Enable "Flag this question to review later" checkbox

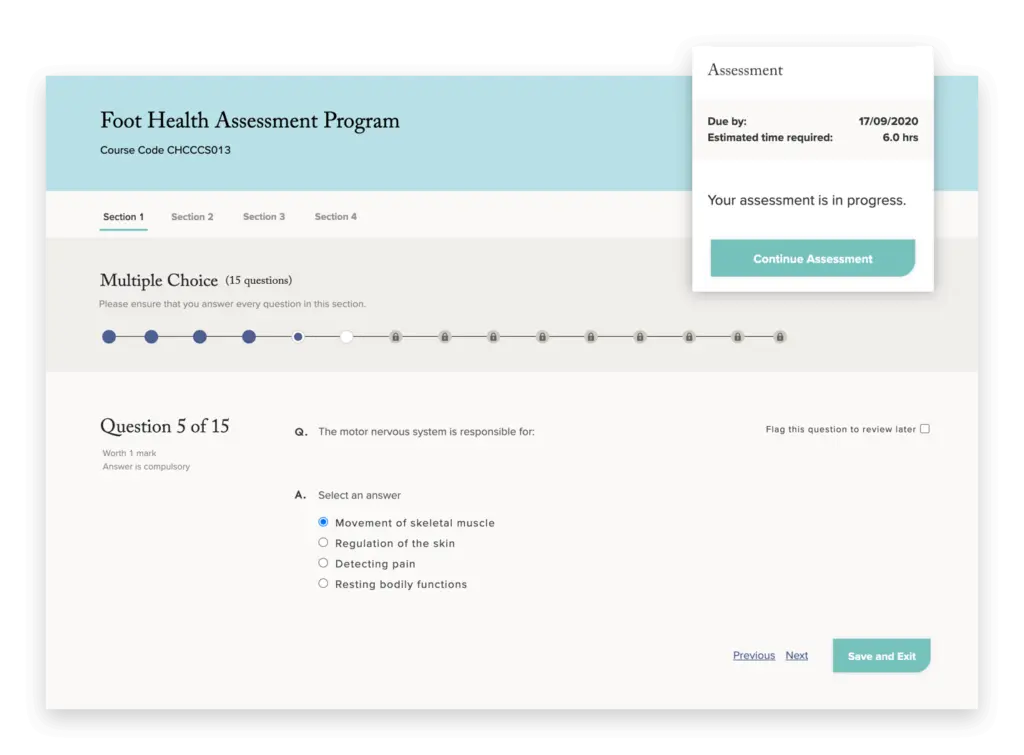coord(924,429)
